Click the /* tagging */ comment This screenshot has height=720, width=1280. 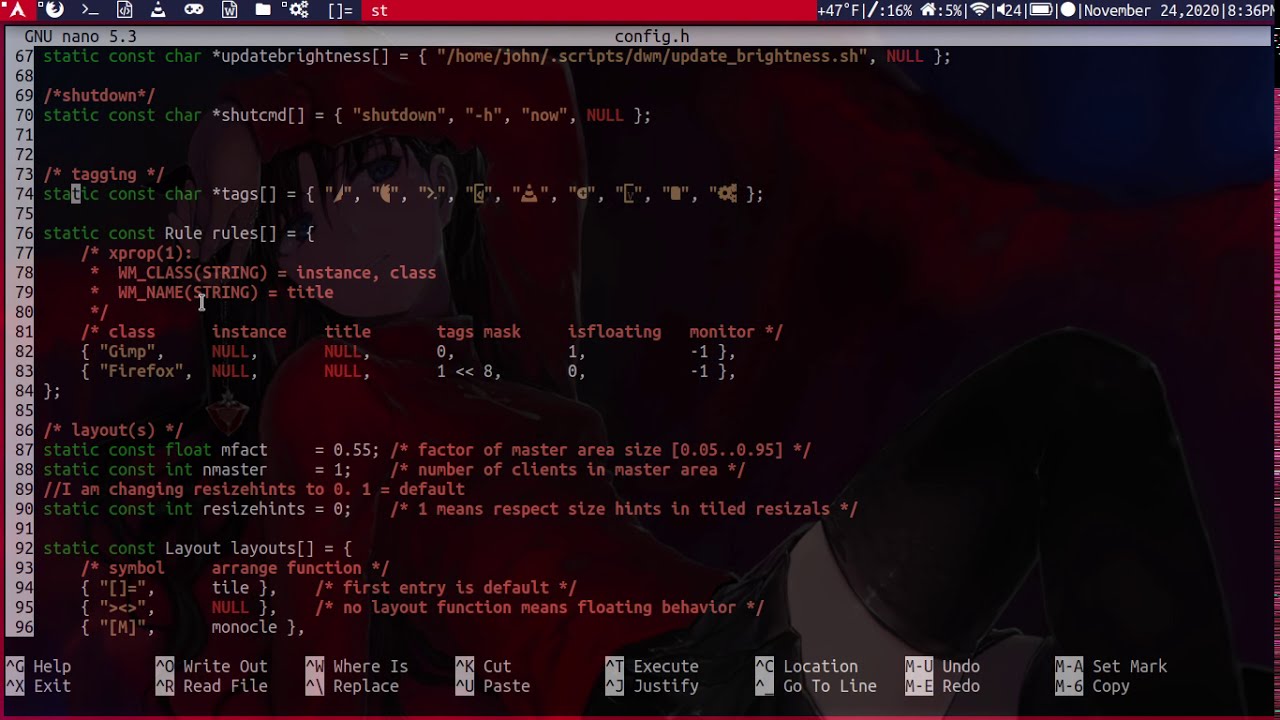pyautogui.click(x=103, y=175)
